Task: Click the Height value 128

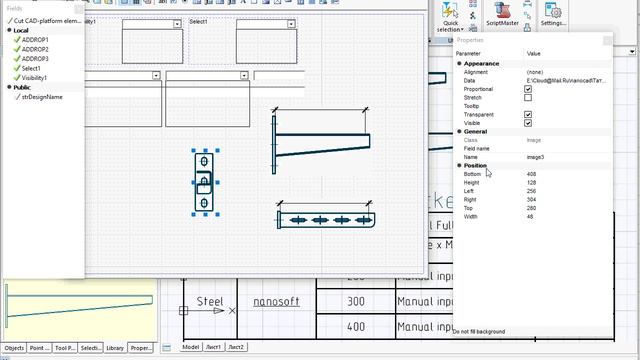Action: (x=531, y=182)
